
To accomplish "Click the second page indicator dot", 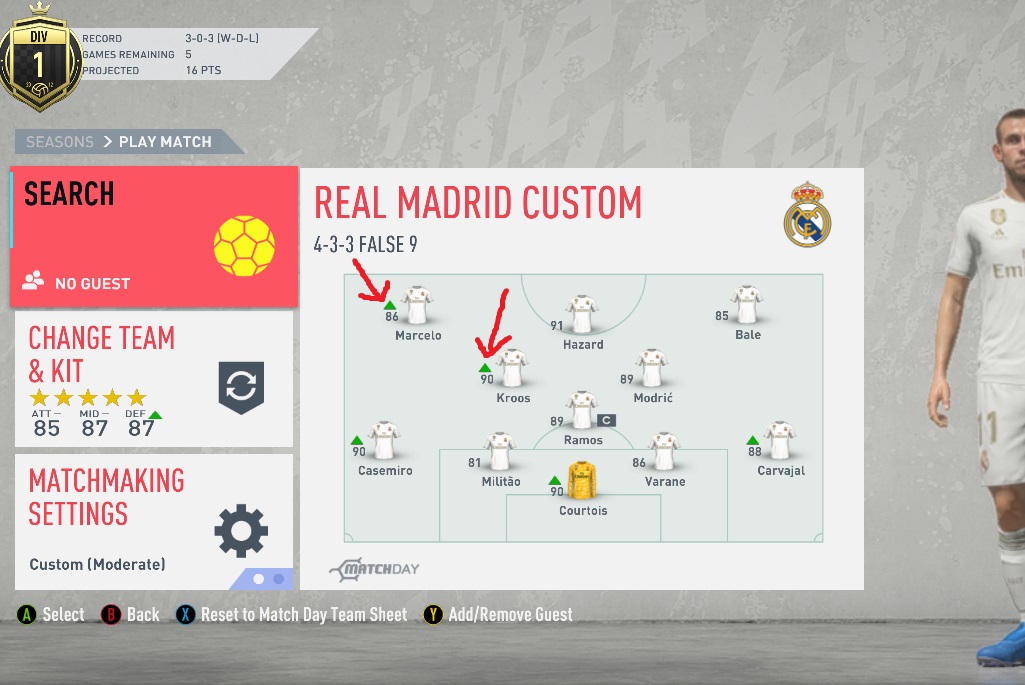I will click(278, 579).
